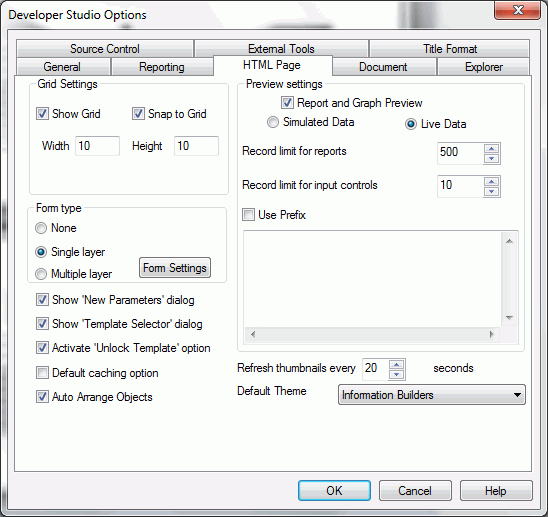Open the Default Theme dropdown
Viewport: 548px width, 517px height.
pyautogui.click(x=432, y=395)
